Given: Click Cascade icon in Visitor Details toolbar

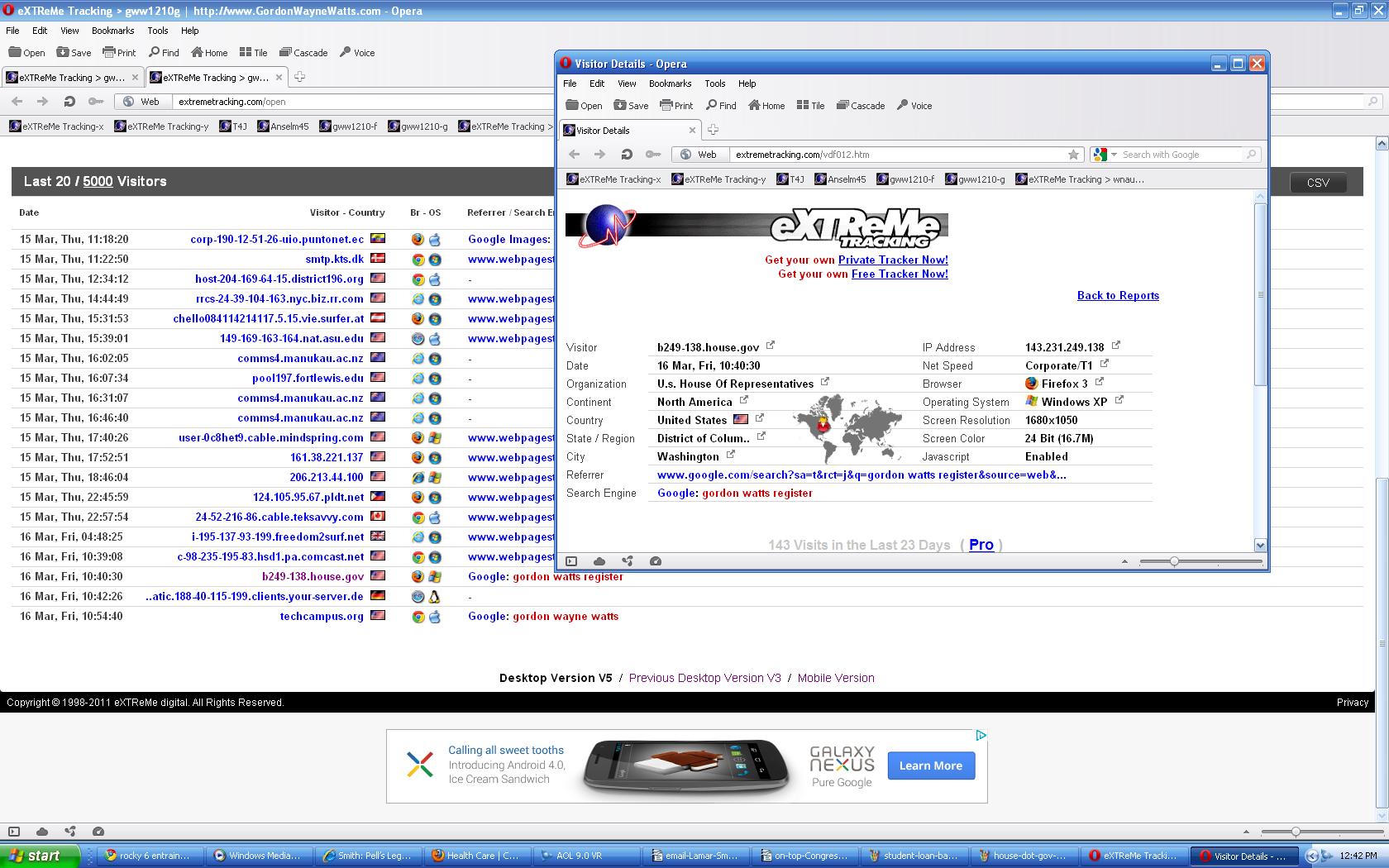Looking at the screenshot, I should click(x=842, y=105).
